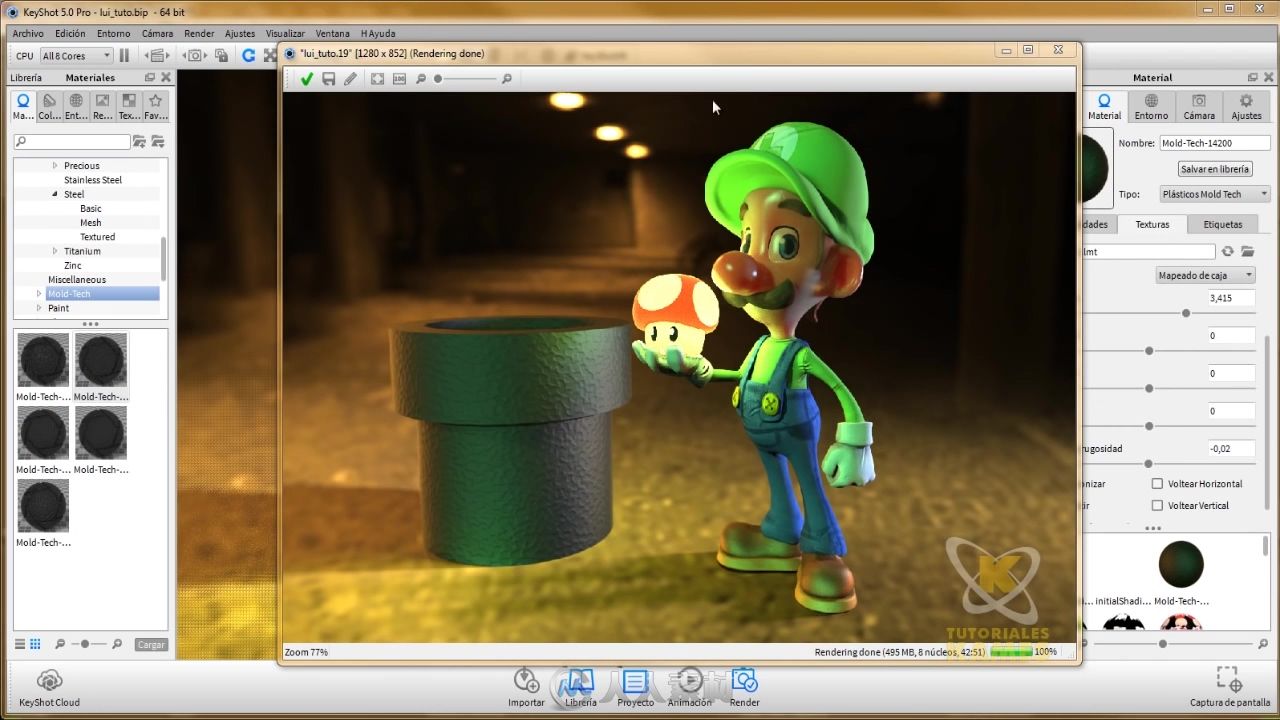The height and width of the screenshot is (720, 1280).
Task: Switch library to grid view icon
Action: [35, 644]
